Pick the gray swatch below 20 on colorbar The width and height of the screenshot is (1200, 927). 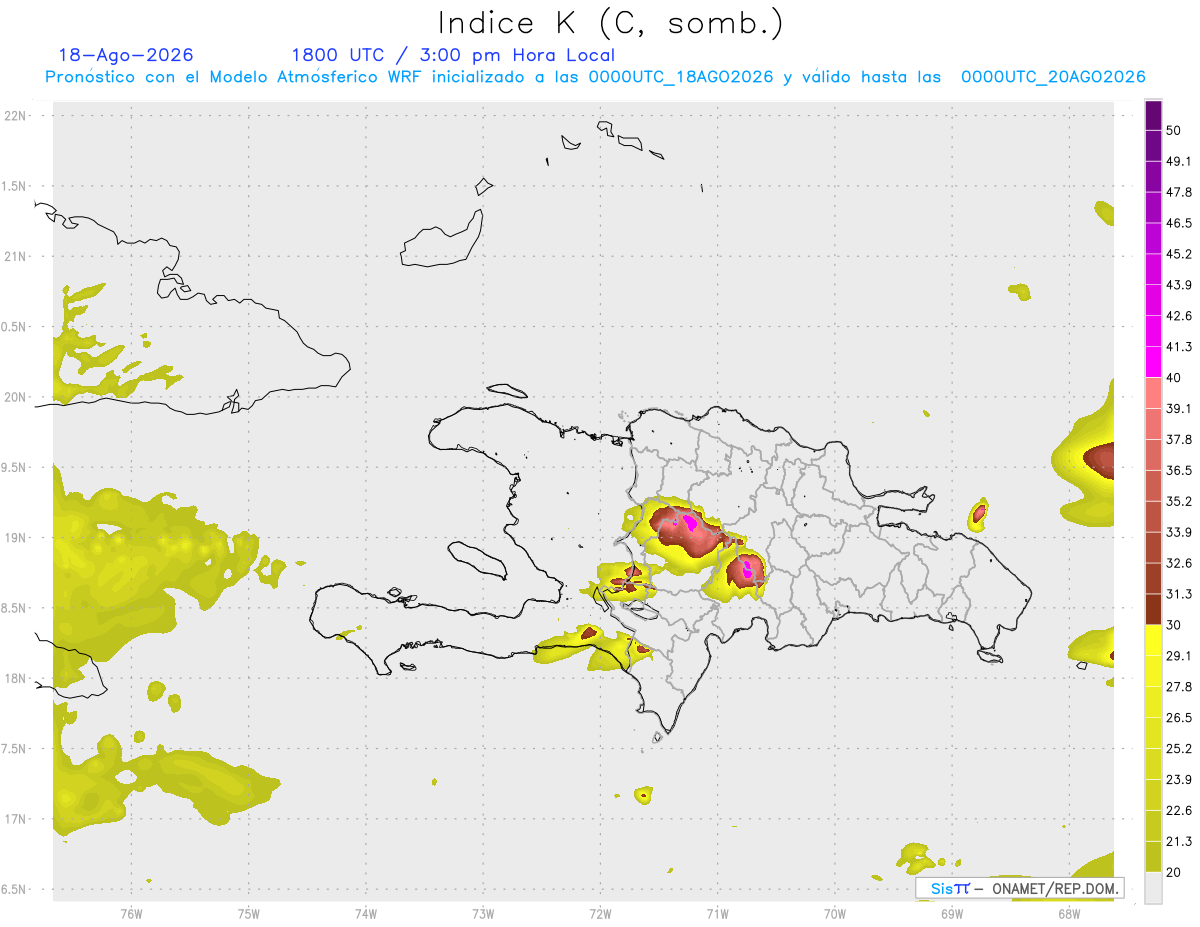coord(1153,888)
